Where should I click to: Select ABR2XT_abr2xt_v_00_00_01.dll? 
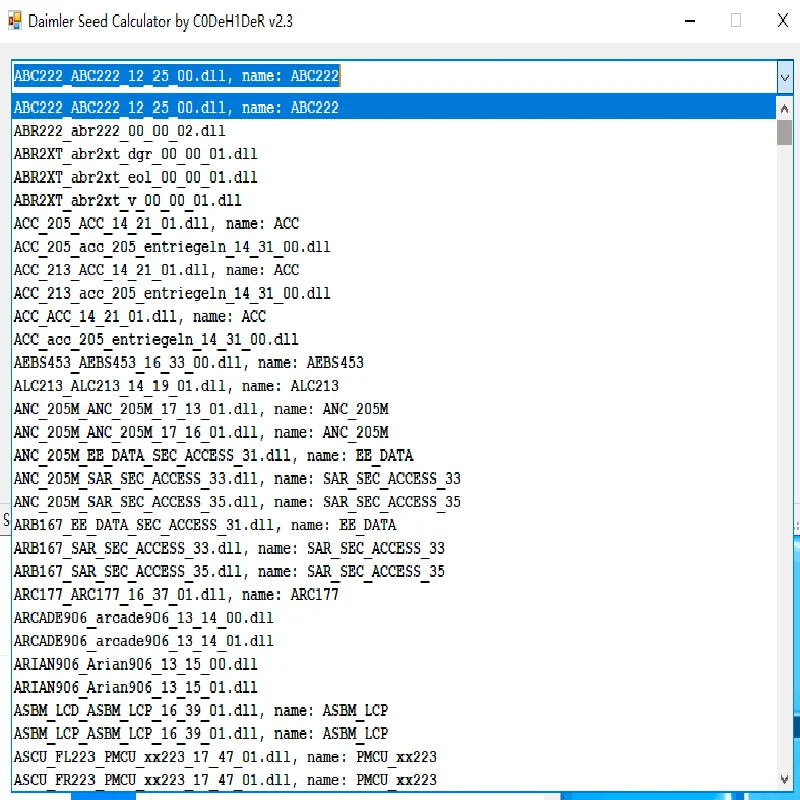click(393, 201)
